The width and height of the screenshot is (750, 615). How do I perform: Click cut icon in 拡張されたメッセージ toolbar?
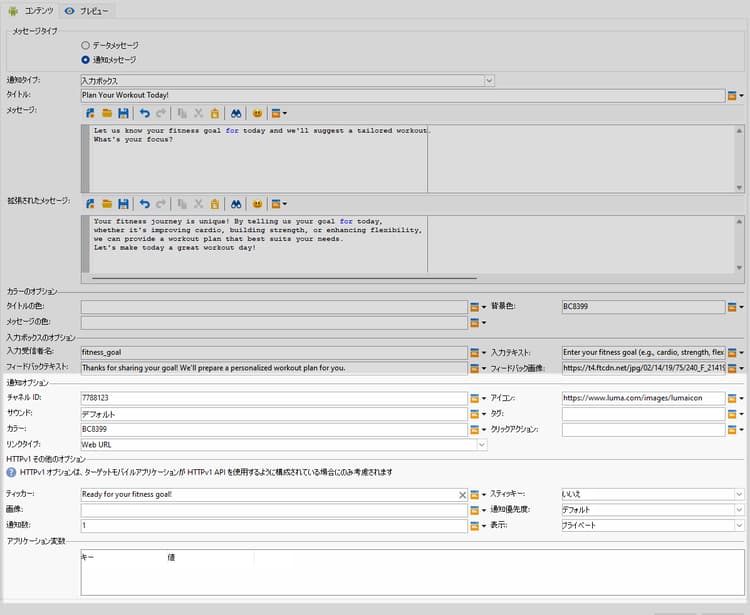pos(199,204)
